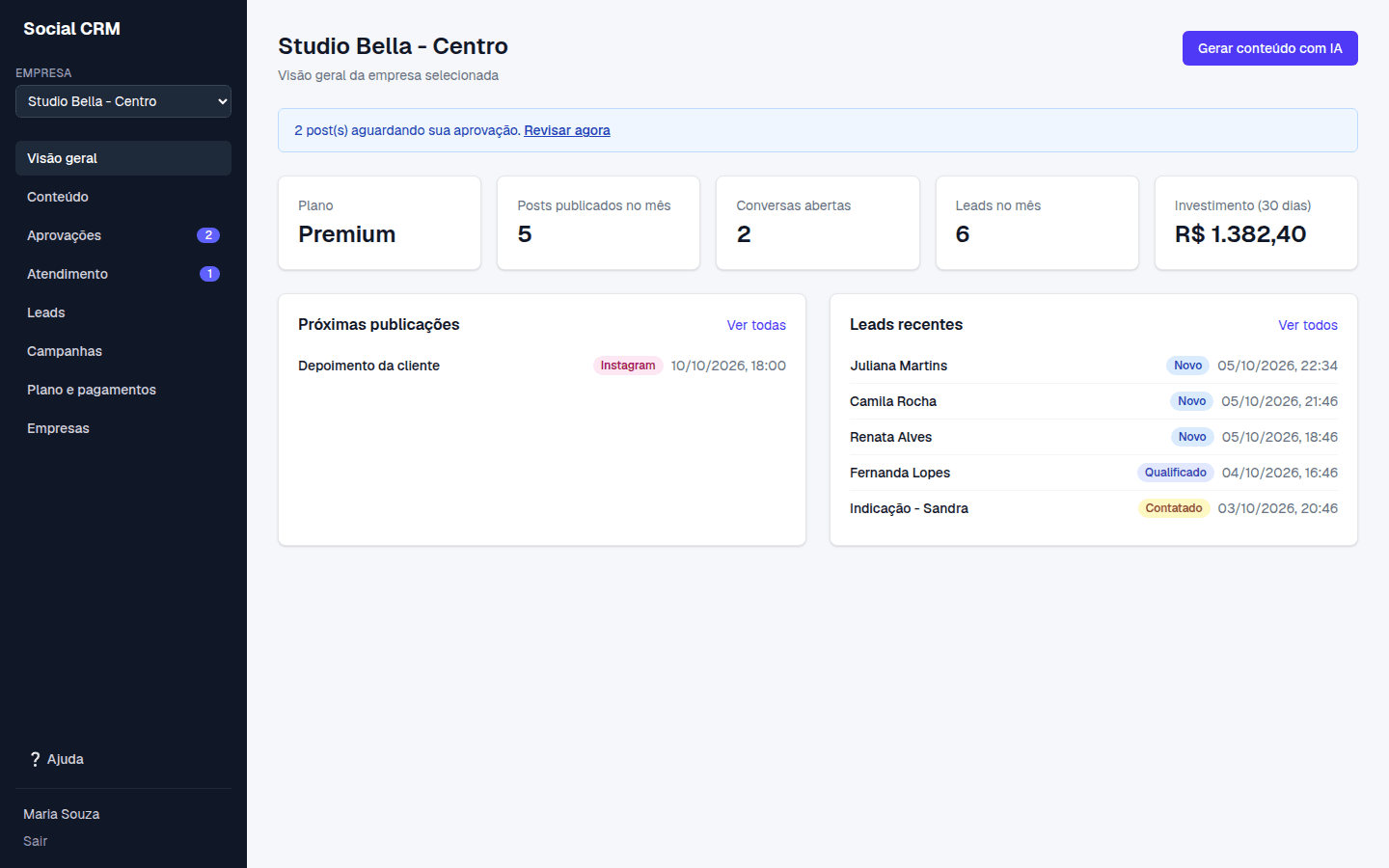Screen dimensions: 1389x868
Task: Click Ver todas for próximas publicações
Action: point(756,325)
